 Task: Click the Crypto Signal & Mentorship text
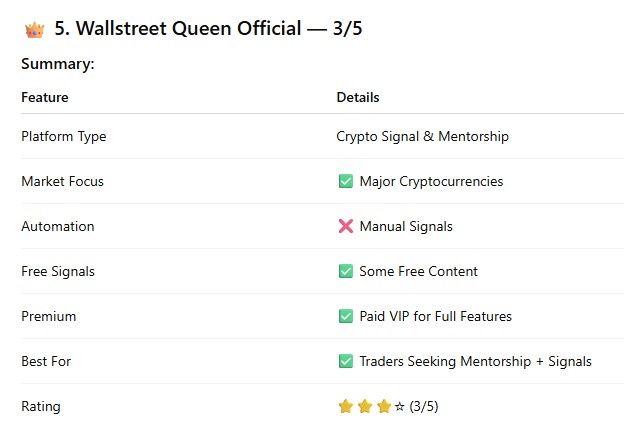pos(422,137)
